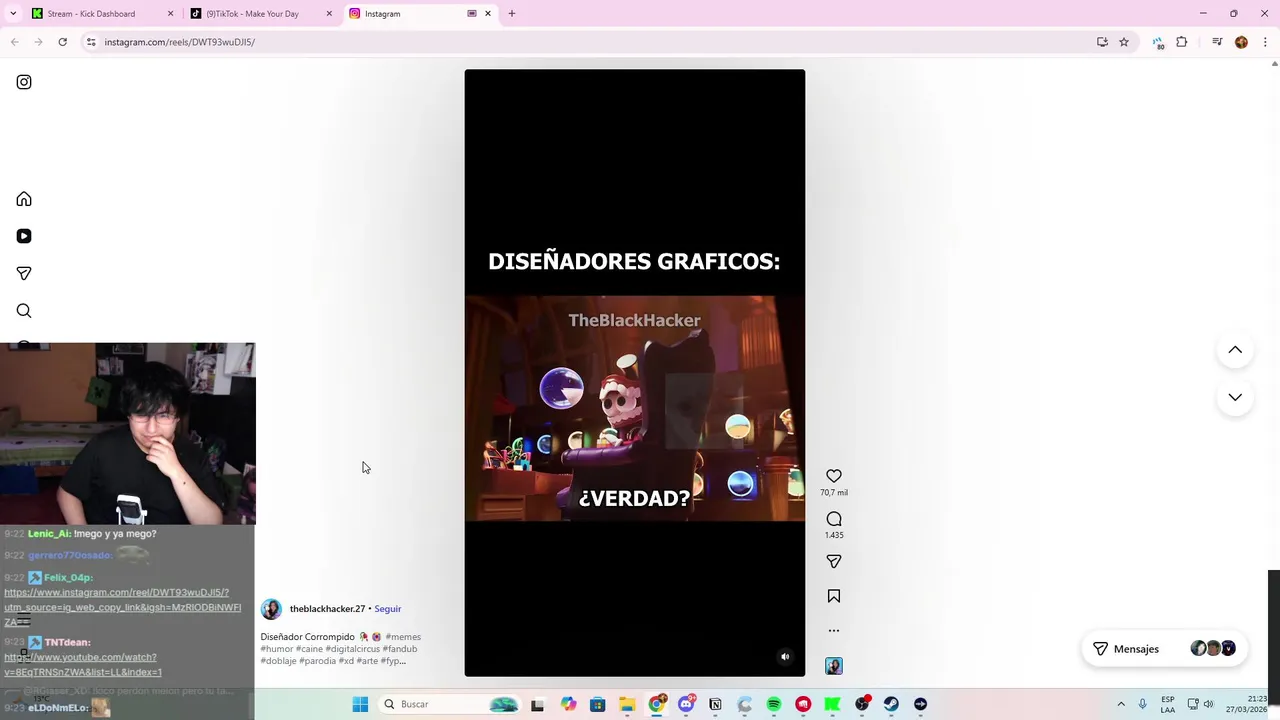Reload the Instagram page
The height and width of the screenshot is (720, 1280).
62,42
